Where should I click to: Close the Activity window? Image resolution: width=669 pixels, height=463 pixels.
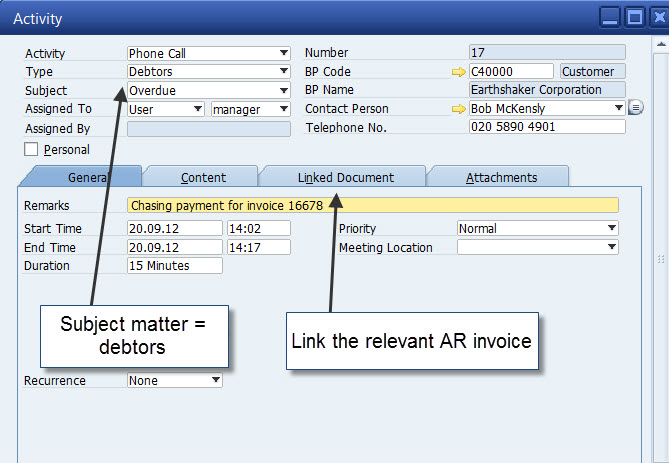tap(656, 17)
